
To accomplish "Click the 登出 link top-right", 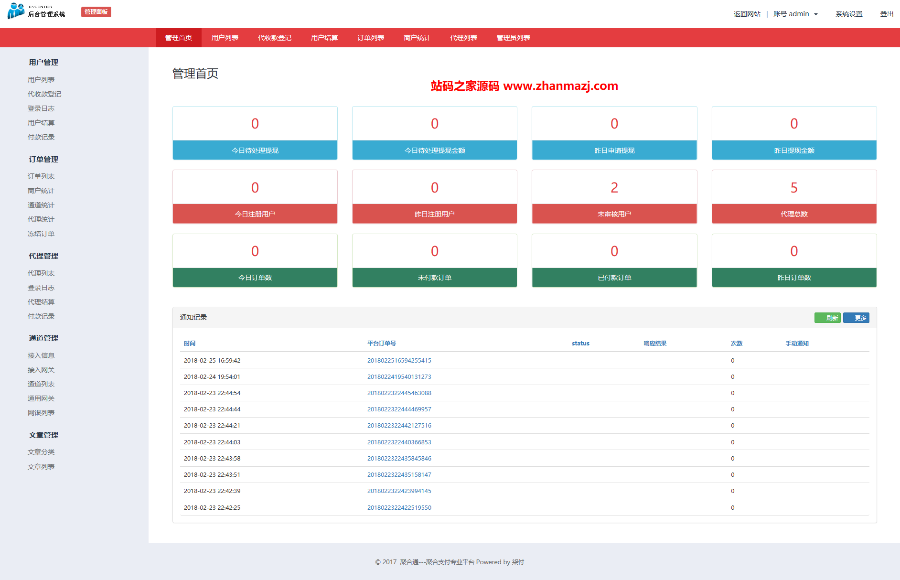I will click(886, 13).
